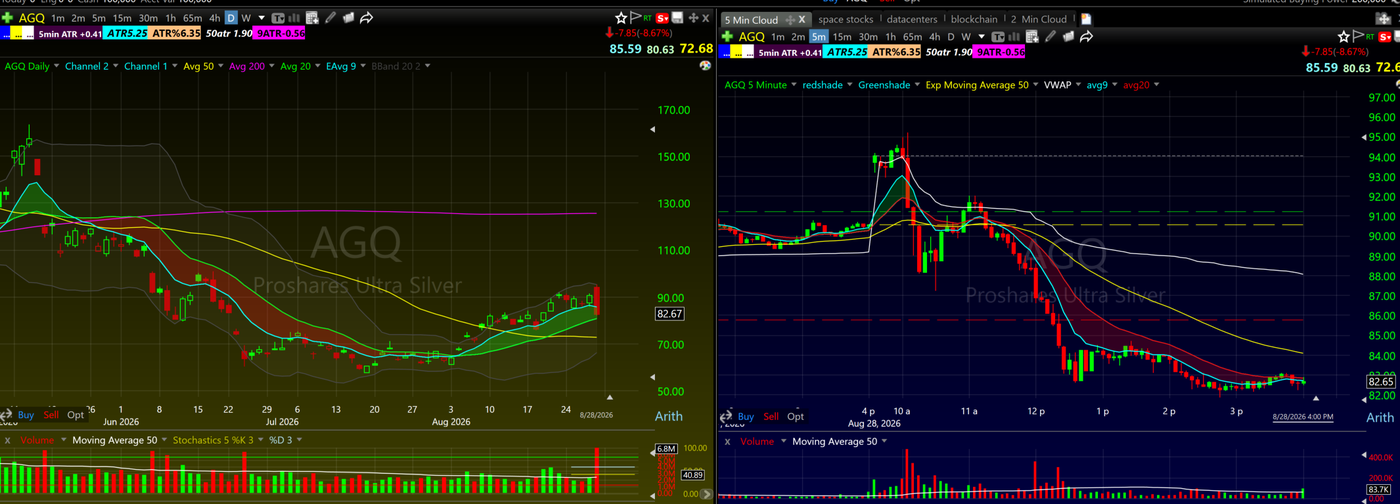
Task: Click Sell in 5-minute chart
Action: click(771, 417)
